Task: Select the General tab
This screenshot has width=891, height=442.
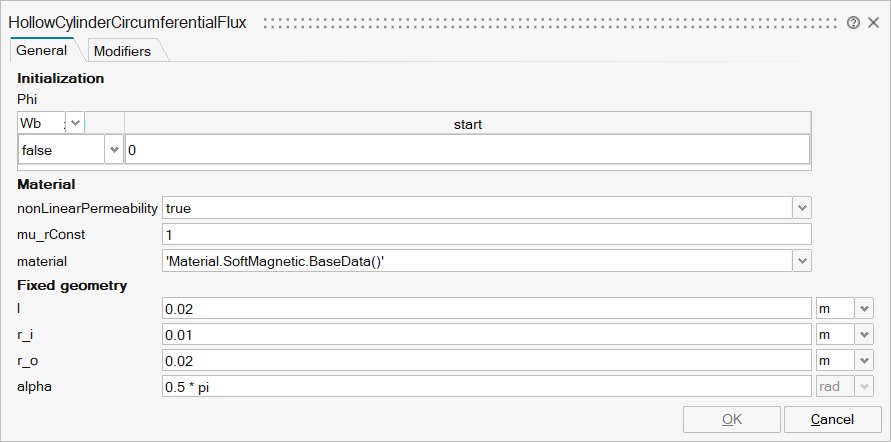Action: click(42, 50)
